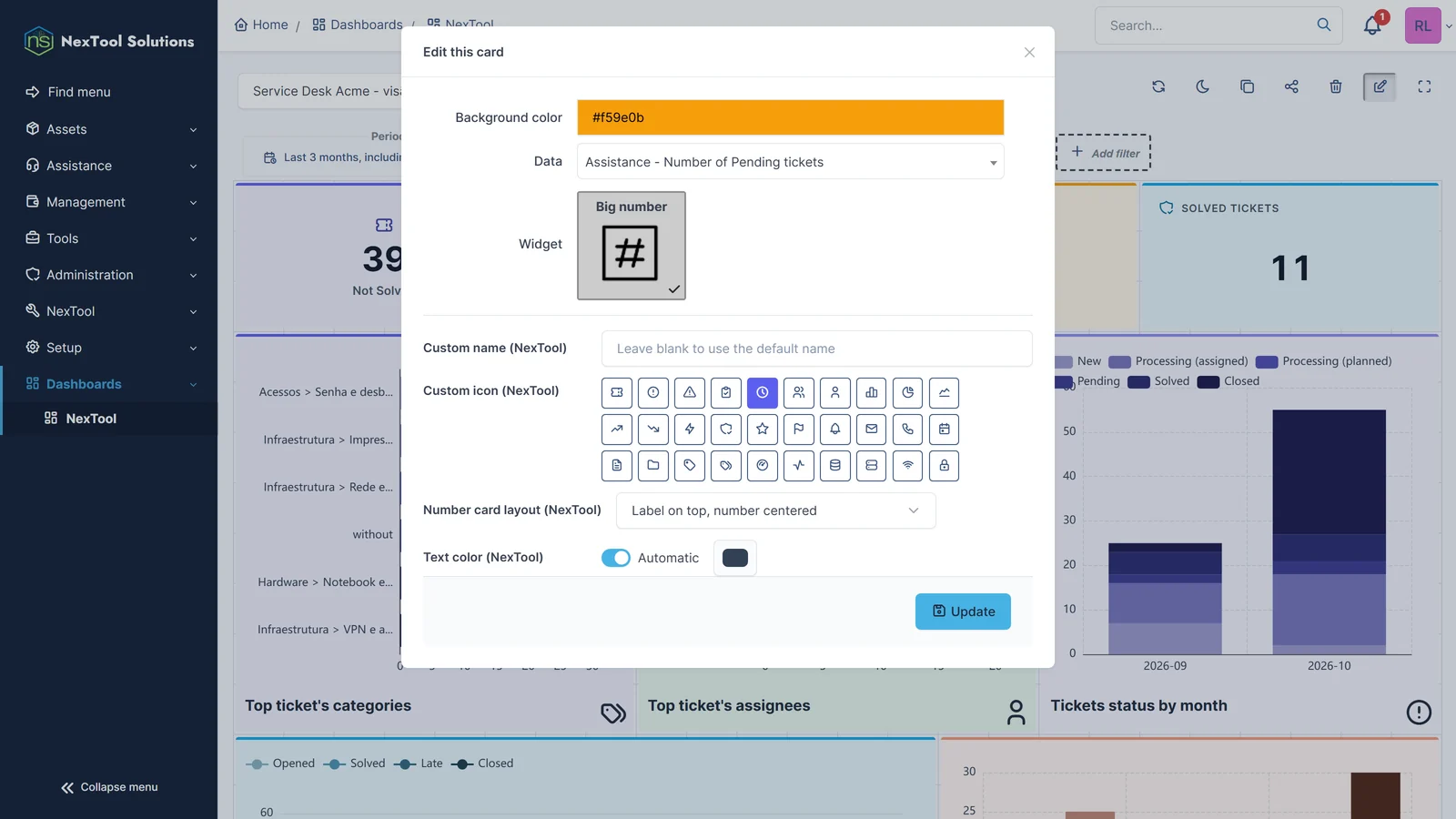
Task: Click Add filter button
Action: pos(1104,153)
